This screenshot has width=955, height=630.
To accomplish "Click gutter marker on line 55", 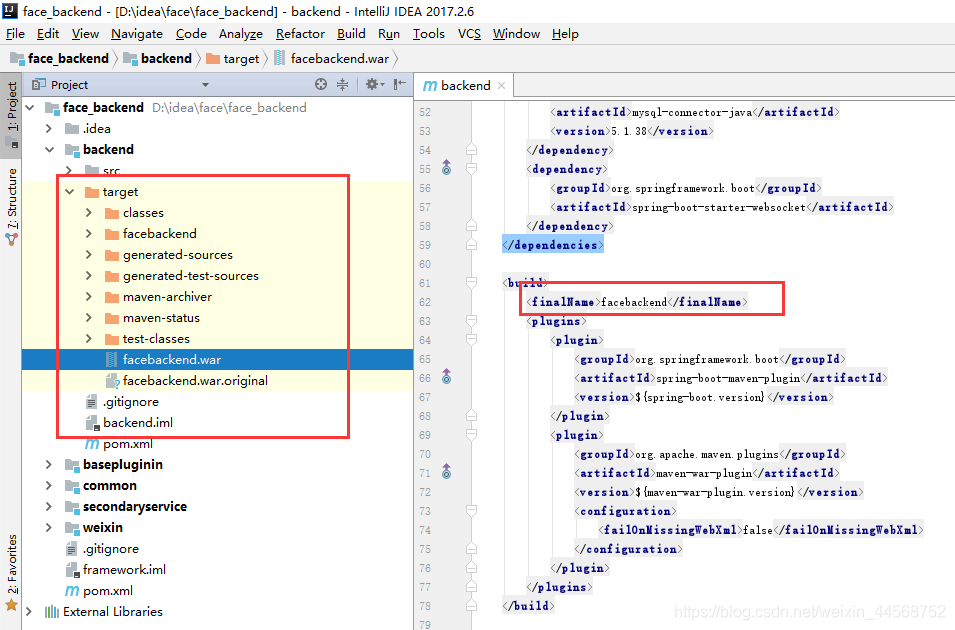I will click(x=446, y=168).
